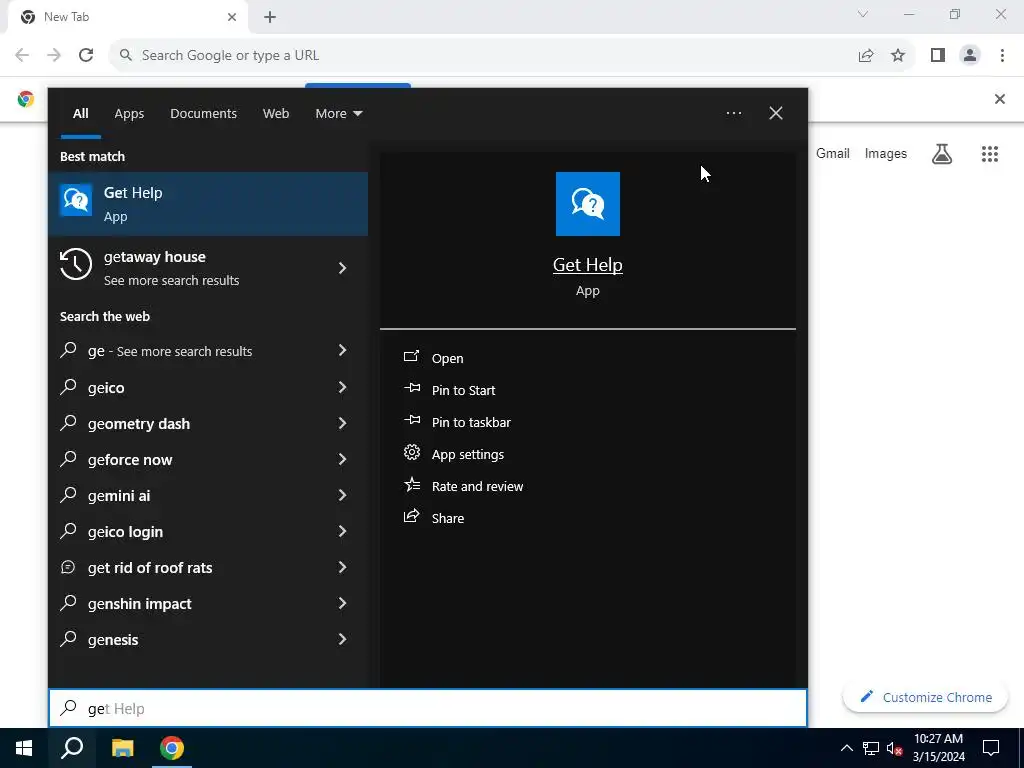Viewport: 1024px width, 768px height.
Task: Reload the Chrome page
Action: [x=86, y=56]
